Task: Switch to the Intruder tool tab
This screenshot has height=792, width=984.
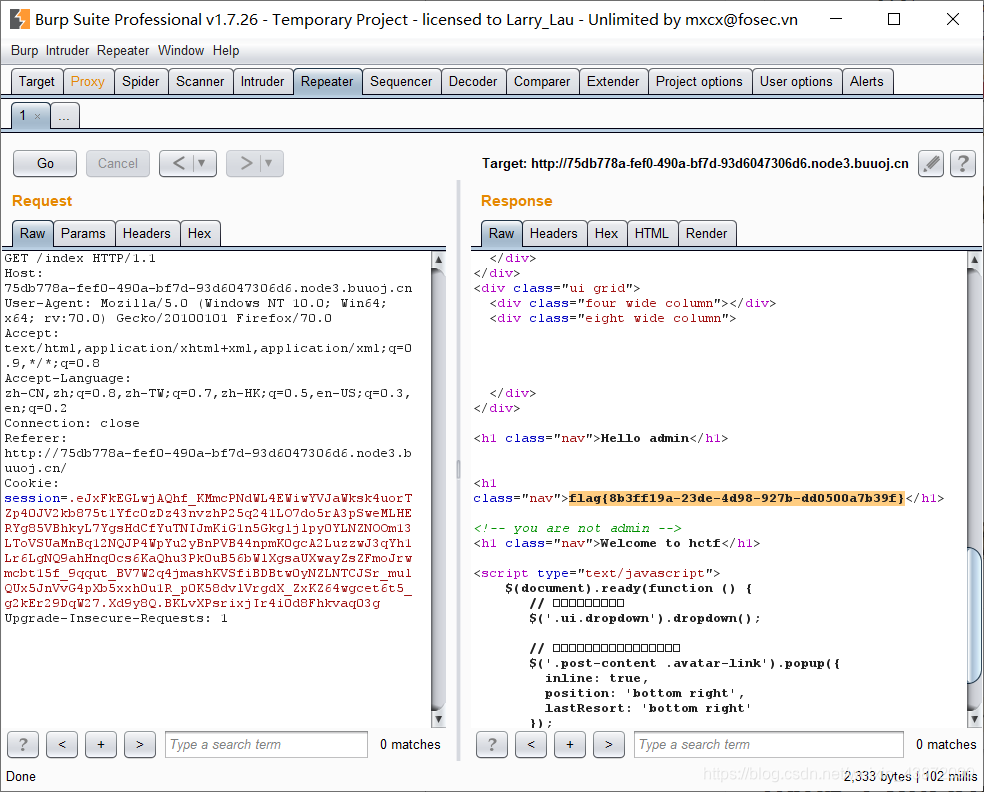Action: (x=263, y=82)
